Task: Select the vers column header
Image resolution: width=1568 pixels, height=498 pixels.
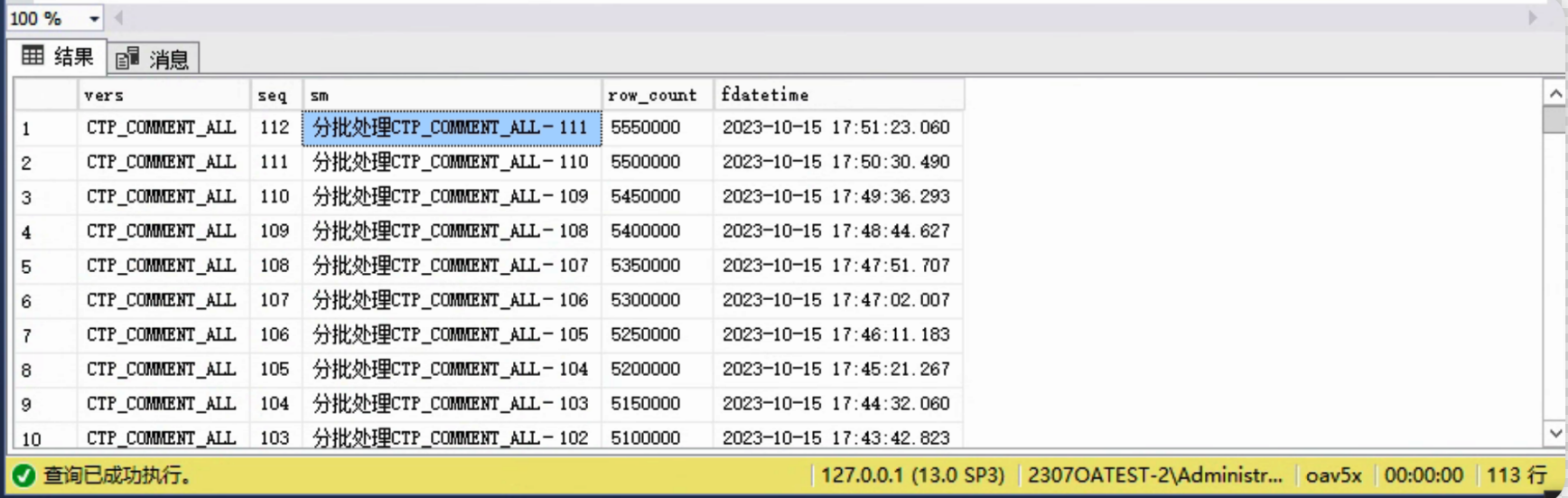Action: tap(163, 95)
